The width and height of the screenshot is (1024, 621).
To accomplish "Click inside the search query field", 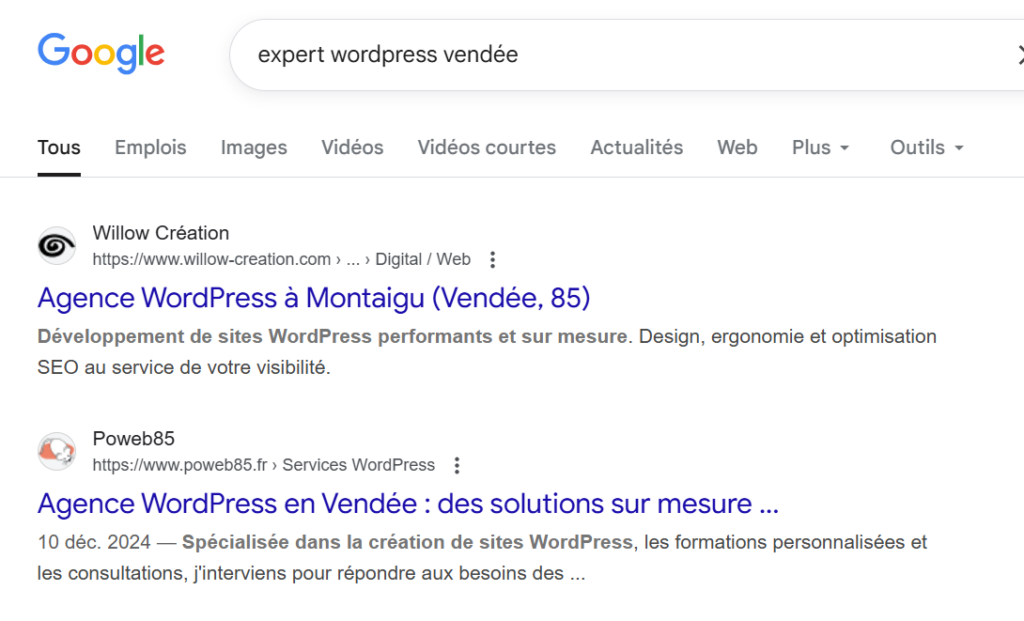I will (x=600, y=54).
